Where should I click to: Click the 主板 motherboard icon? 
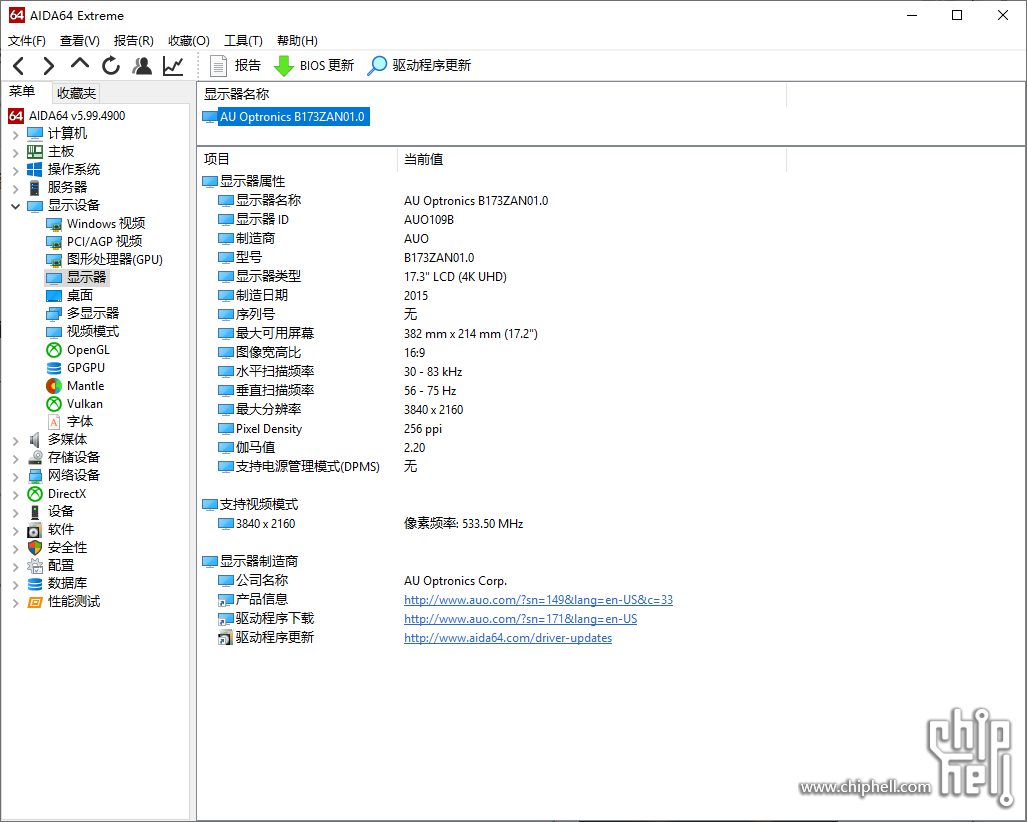pyautogui.click(x=35, y=152)
